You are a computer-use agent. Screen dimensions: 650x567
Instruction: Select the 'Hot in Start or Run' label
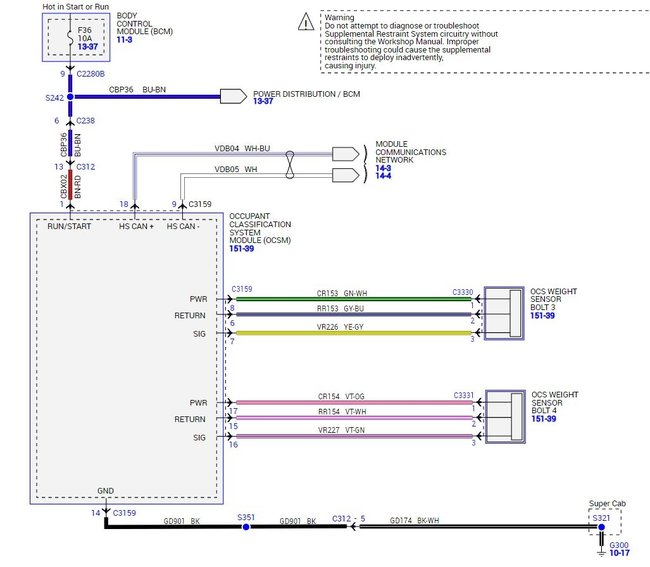(x=75, y=7)
